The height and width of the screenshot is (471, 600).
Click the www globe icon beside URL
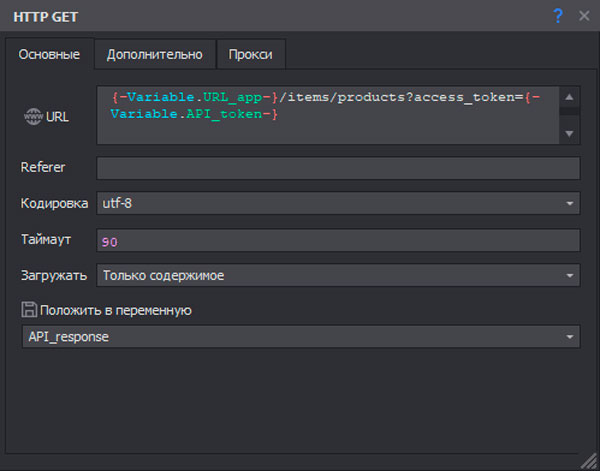coord(32,117)
